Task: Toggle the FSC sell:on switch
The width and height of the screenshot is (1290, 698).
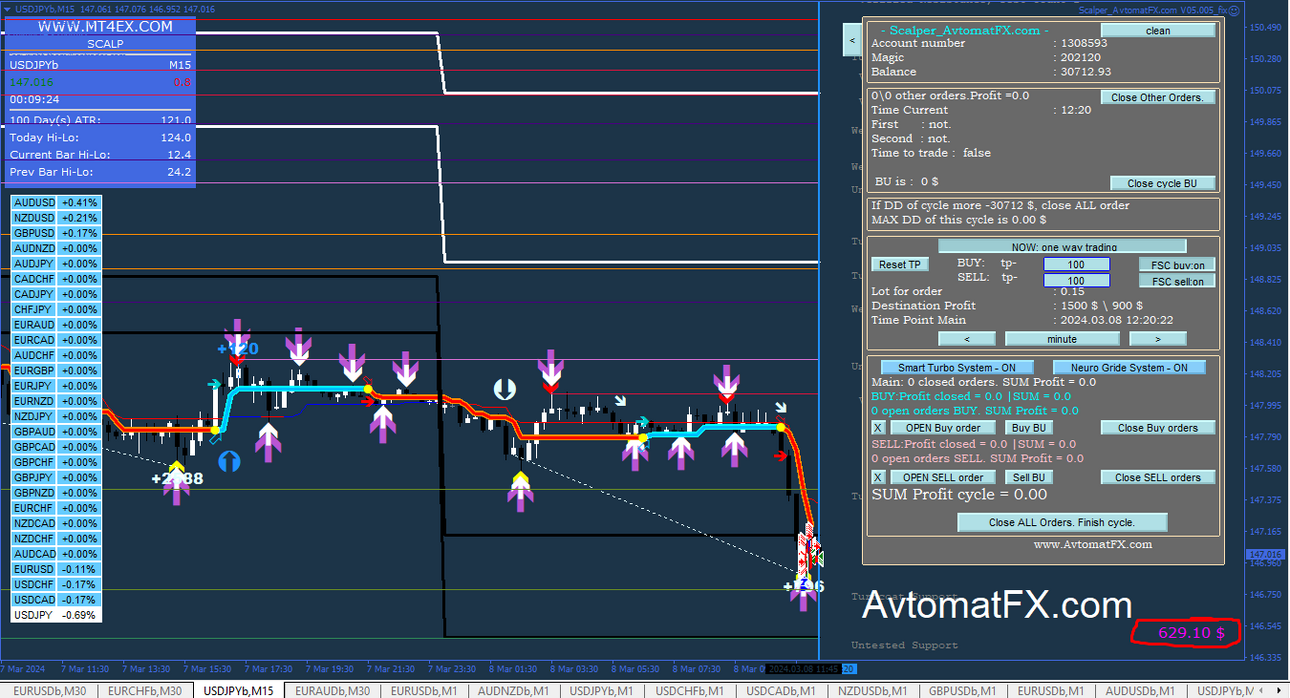Action: pos(1177,281)
